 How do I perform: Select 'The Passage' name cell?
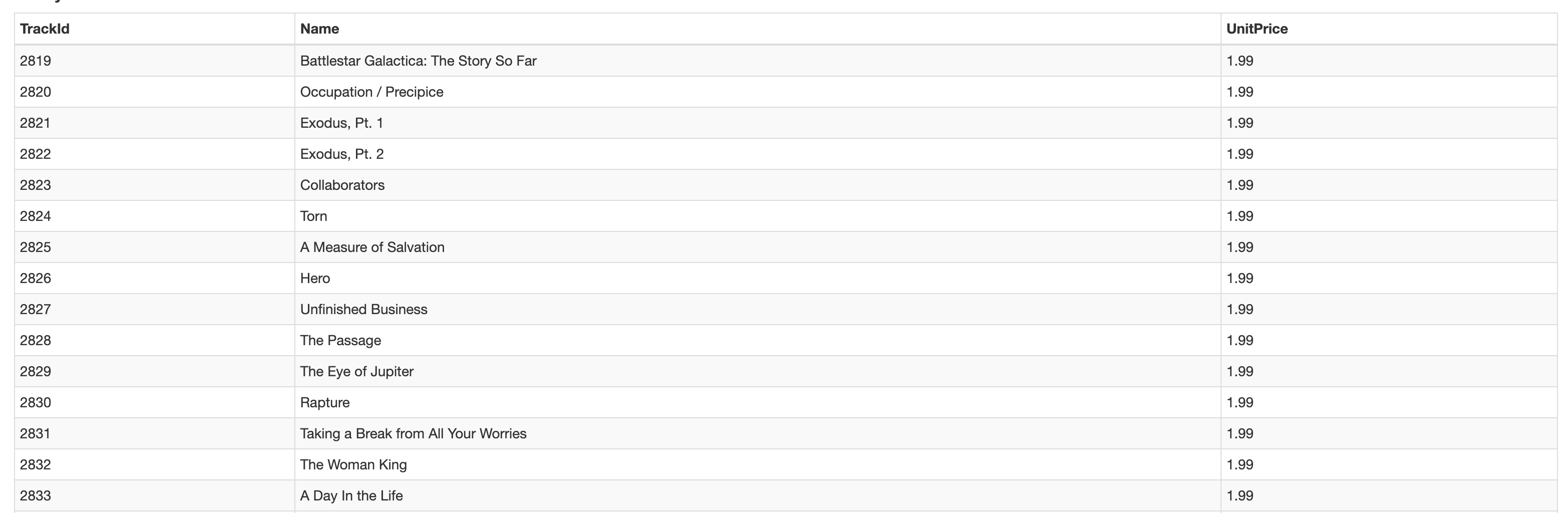point(340,341)
